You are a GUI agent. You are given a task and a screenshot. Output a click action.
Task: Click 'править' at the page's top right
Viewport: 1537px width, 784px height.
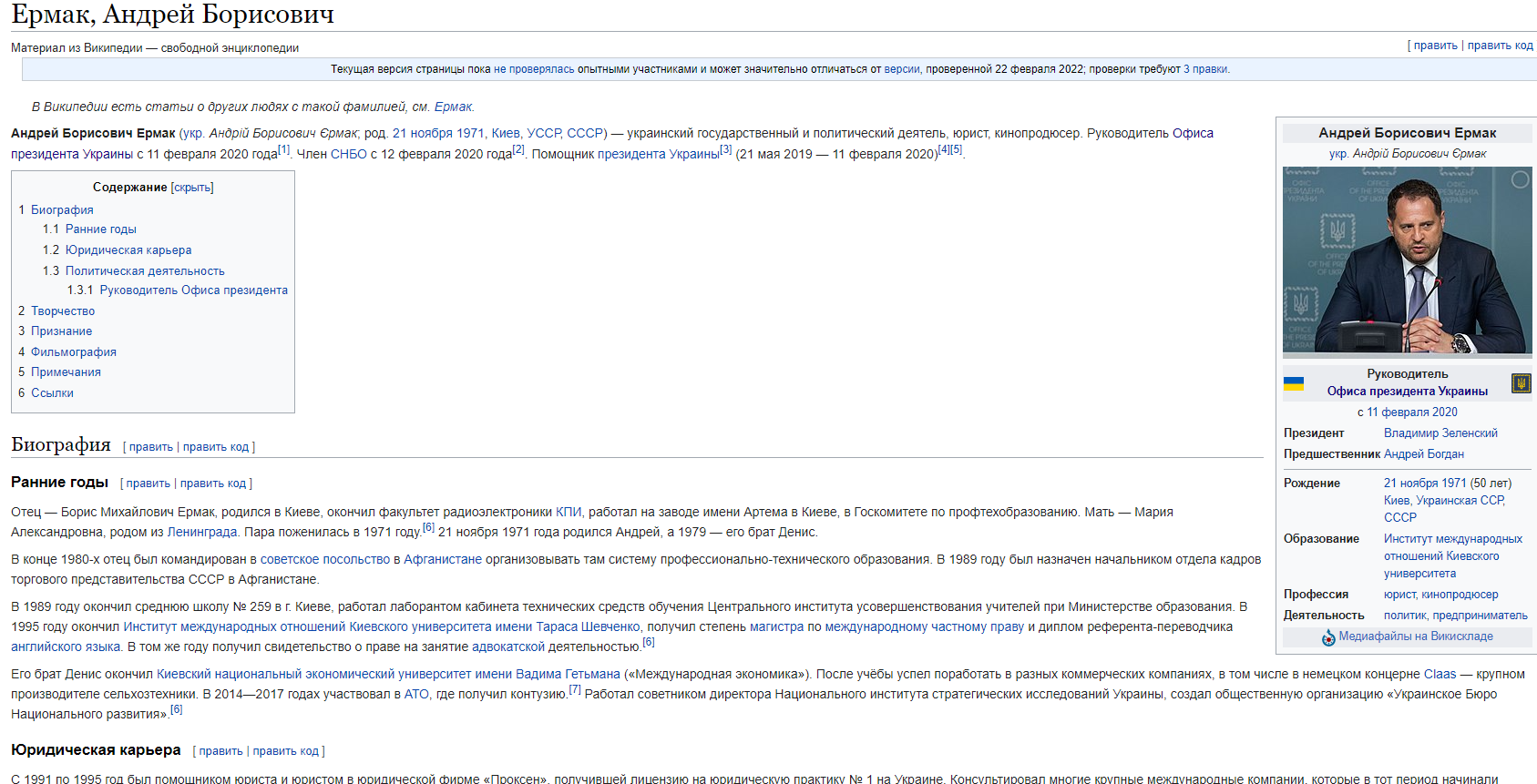point(1436,46)
